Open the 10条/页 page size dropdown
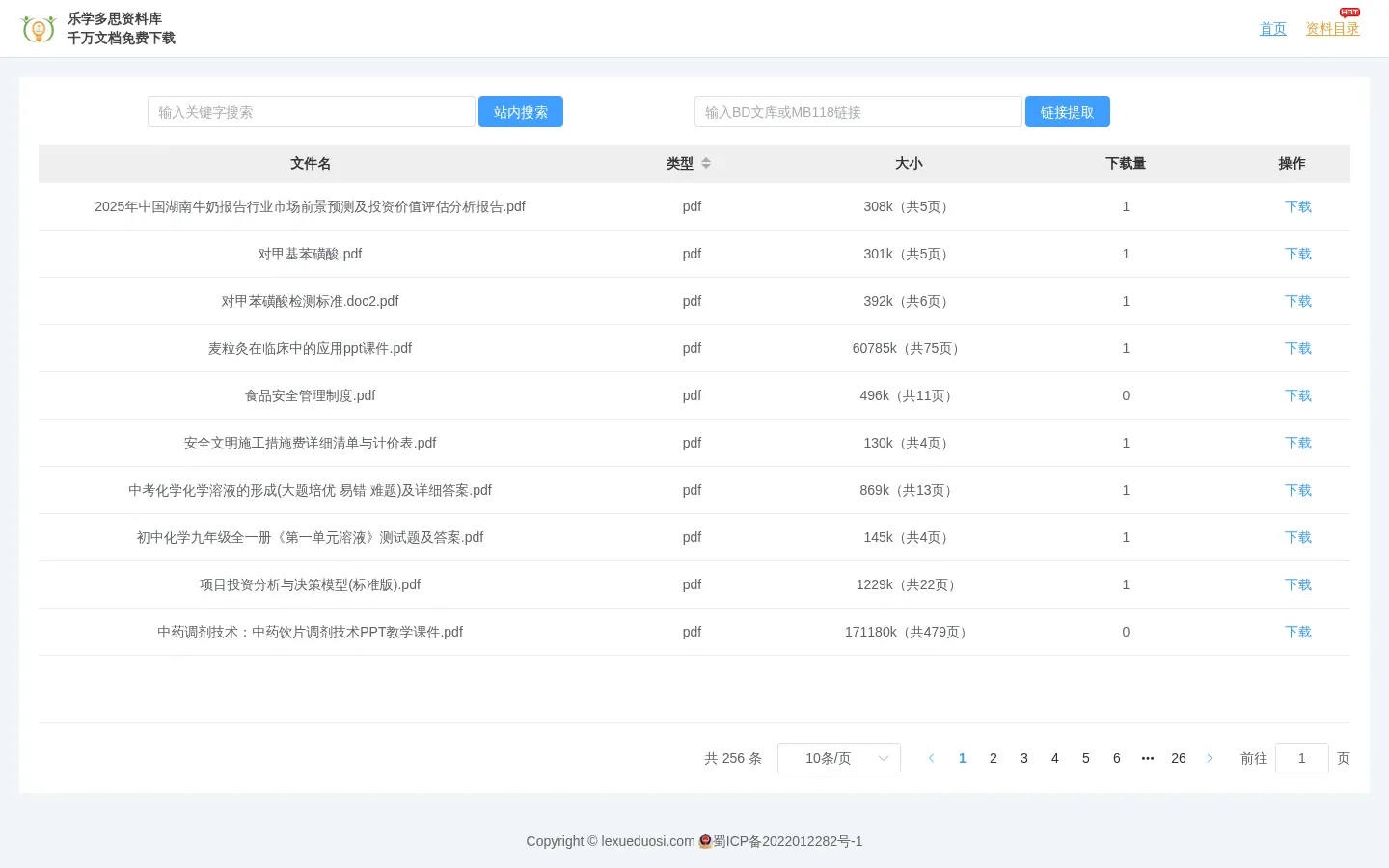The image size is (1389, 868). tap(839, 758)
